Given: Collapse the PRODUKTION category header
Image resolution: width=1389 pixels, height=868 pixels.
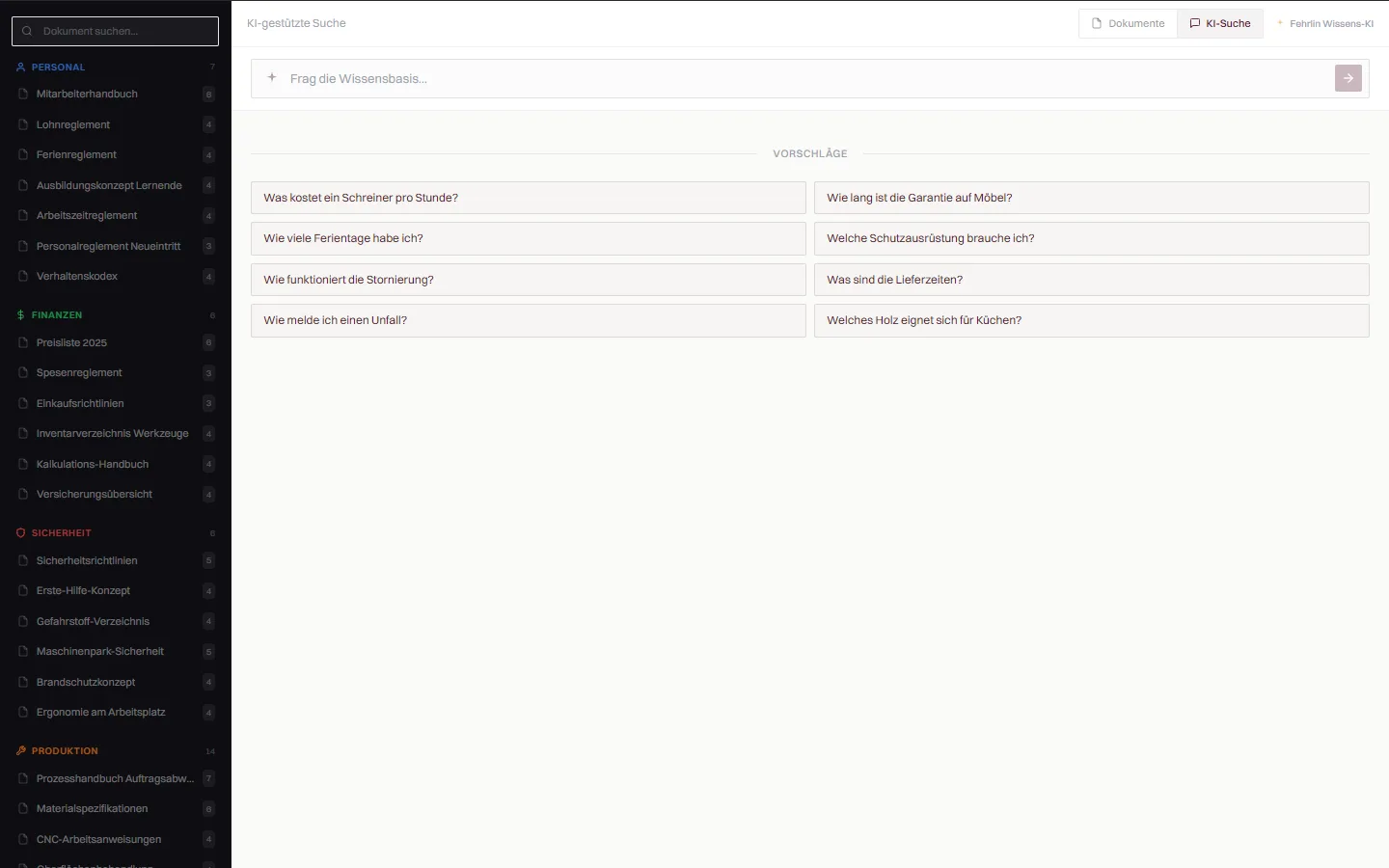Looking at the screenshot, I should tap(116, 751).
